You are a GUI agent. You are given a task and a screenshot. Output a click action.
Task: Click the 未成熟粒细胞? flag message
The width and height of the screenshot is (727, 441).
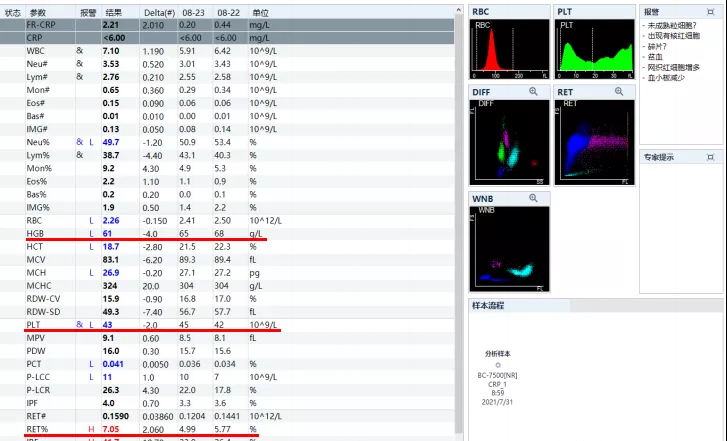point(672,26)
